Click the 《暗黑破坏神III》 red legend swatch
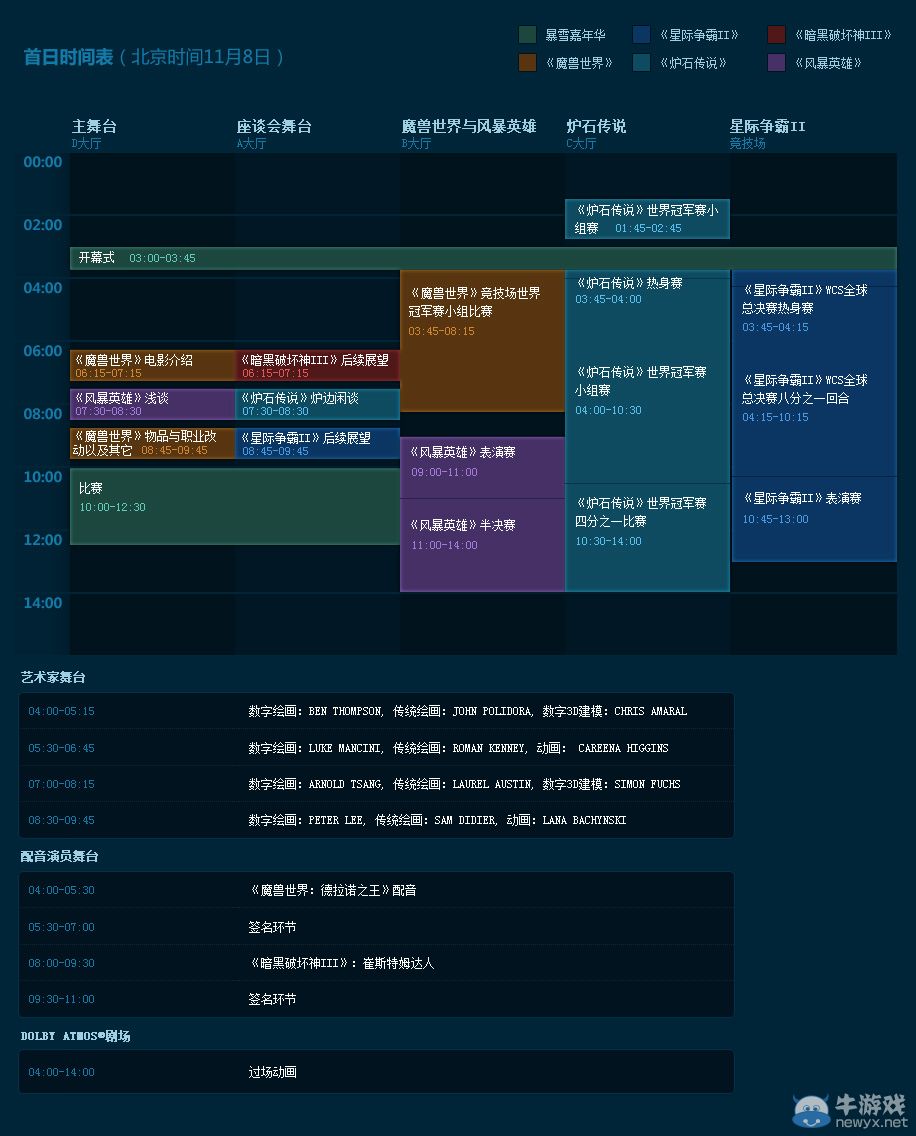 (776, 35)
